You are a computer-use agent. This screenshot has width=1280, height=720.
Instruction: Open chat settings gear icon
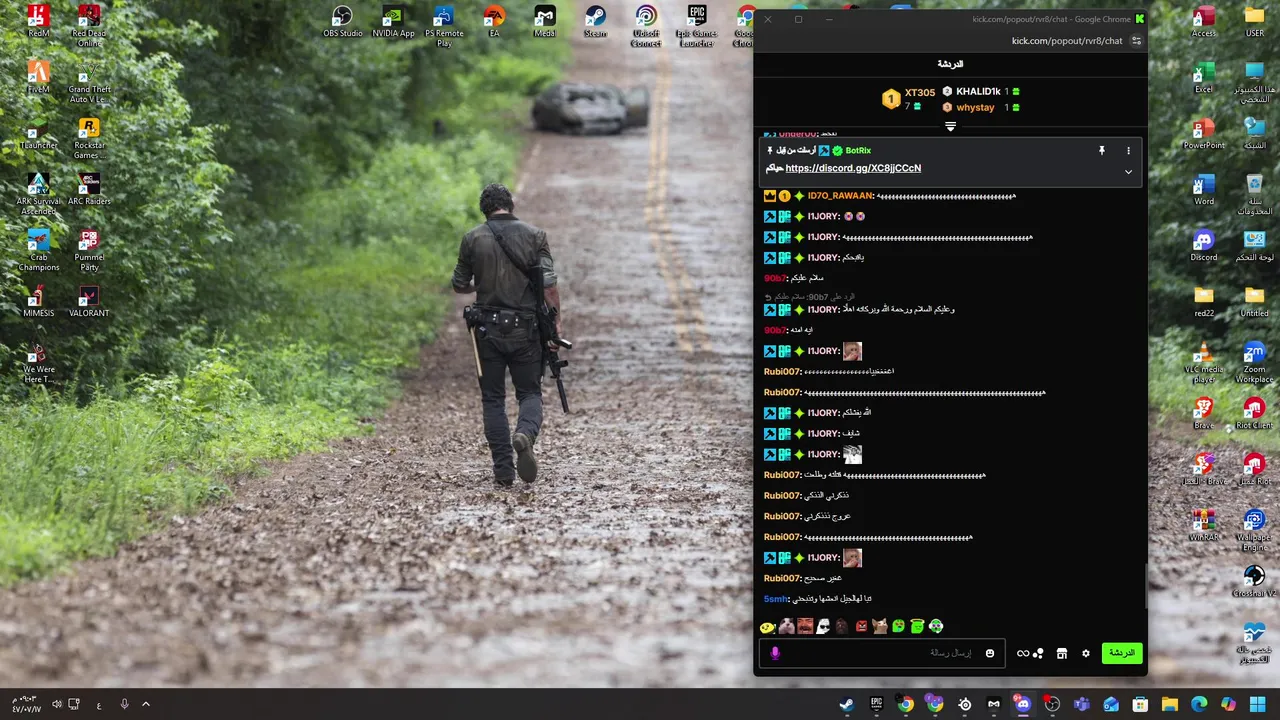pyautogui.click(x=1086, y=653)
